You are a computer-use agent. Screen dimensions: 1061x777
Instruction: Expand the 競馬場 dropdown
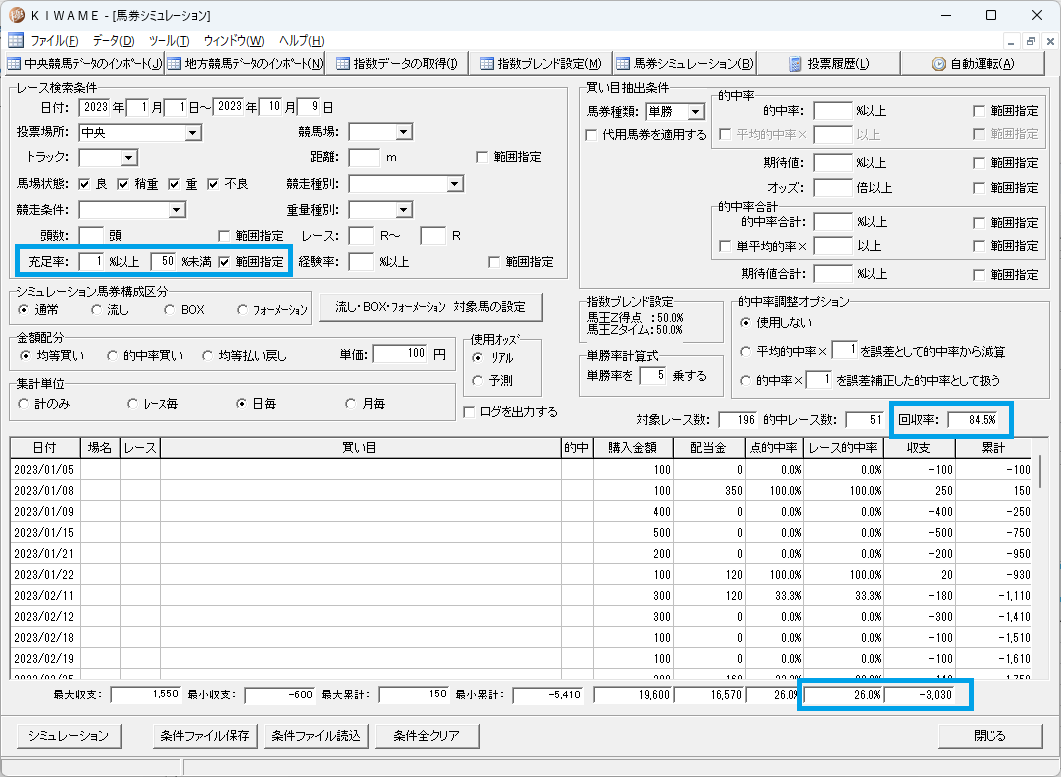tap(404, 131)
